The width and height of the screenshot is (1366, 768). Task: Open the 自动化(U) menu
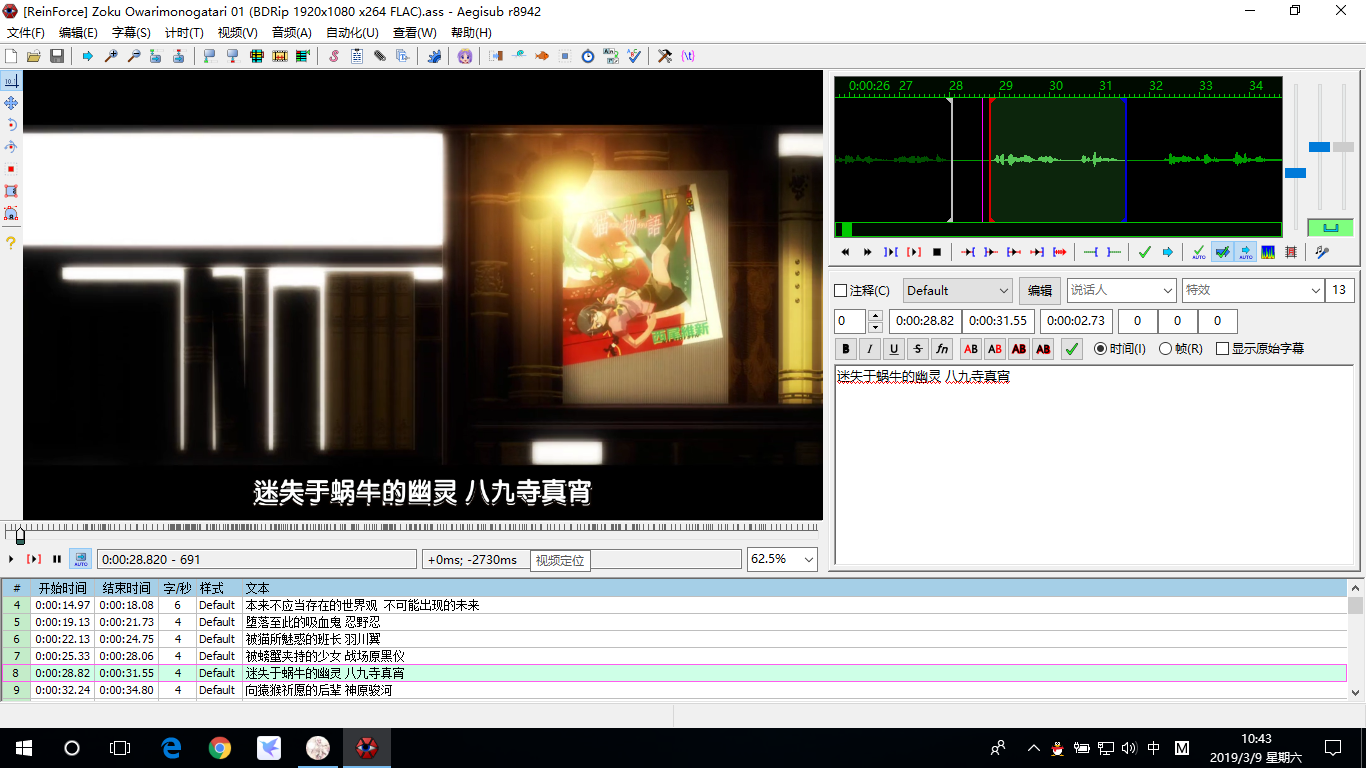(353, 33)
